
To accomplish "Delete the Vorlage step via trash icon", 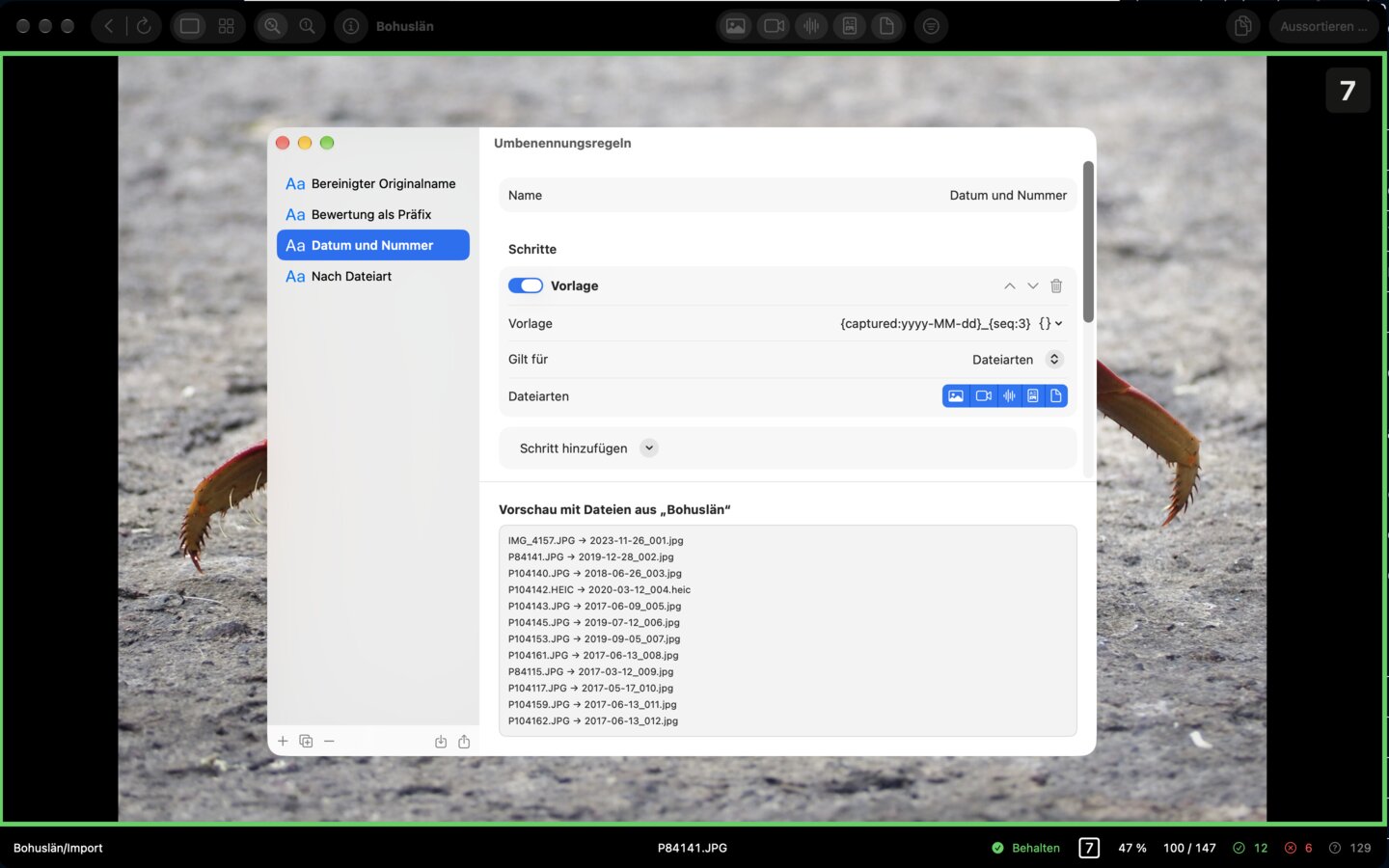I will tap(1056, 285).
